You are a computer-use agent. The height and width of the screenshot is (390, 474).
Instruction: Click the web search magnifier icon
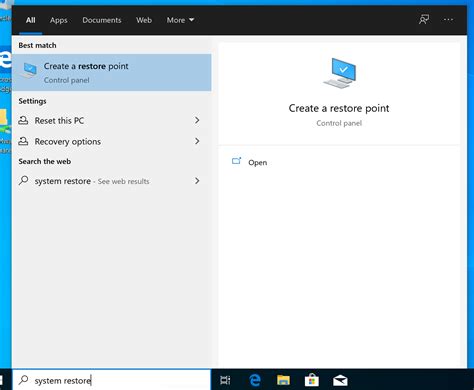23,181
